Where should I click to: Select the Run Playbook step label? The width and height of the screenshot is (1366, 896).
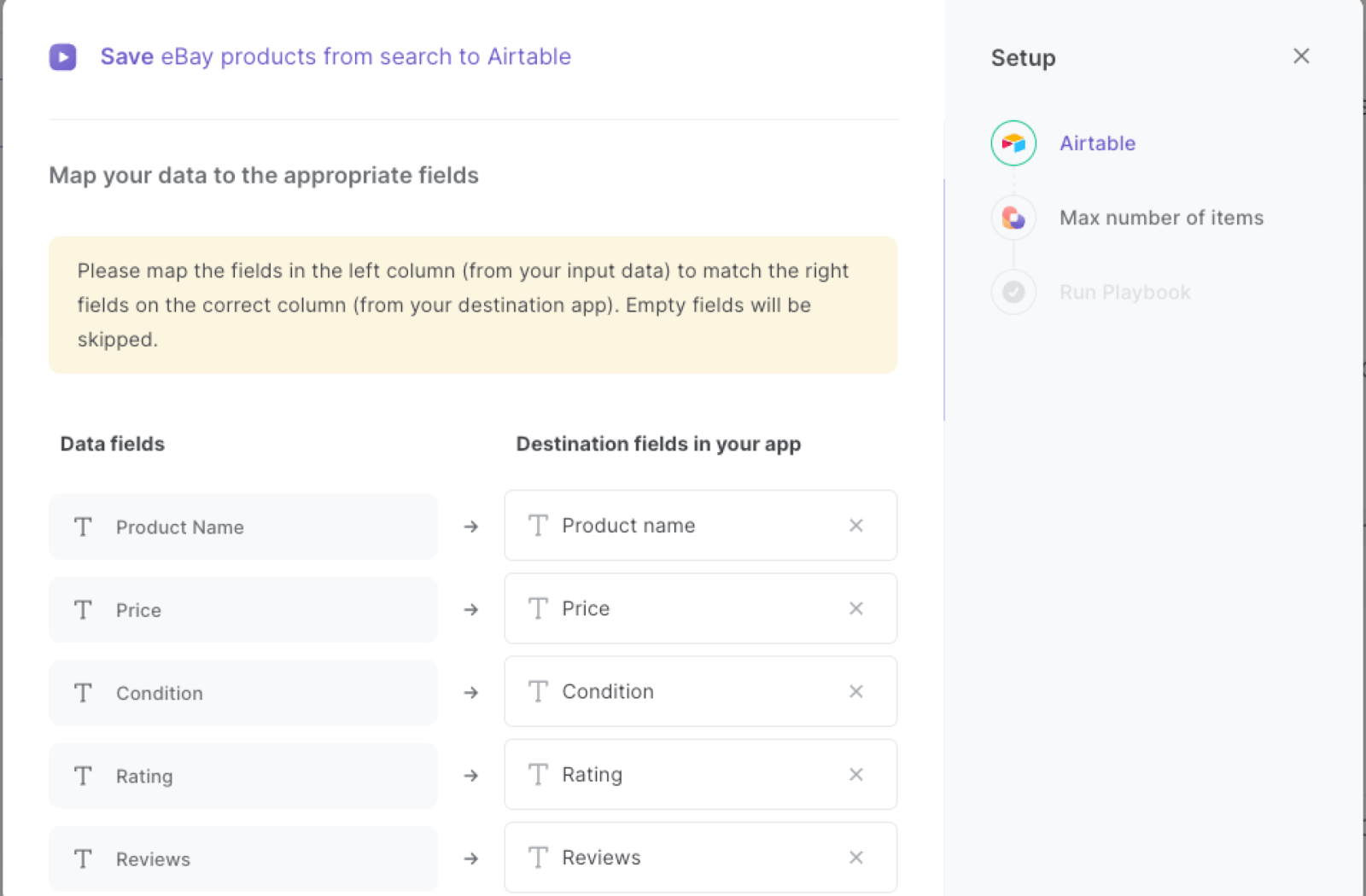click(x=1124, y=292)
